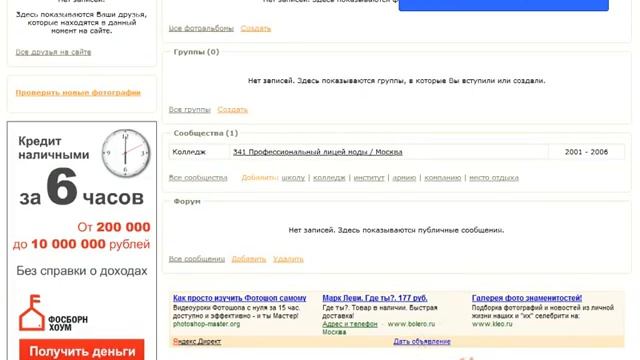Open 'Все фотоальбомы' link
Screen dimensions: 640x360
pos(201,28)
